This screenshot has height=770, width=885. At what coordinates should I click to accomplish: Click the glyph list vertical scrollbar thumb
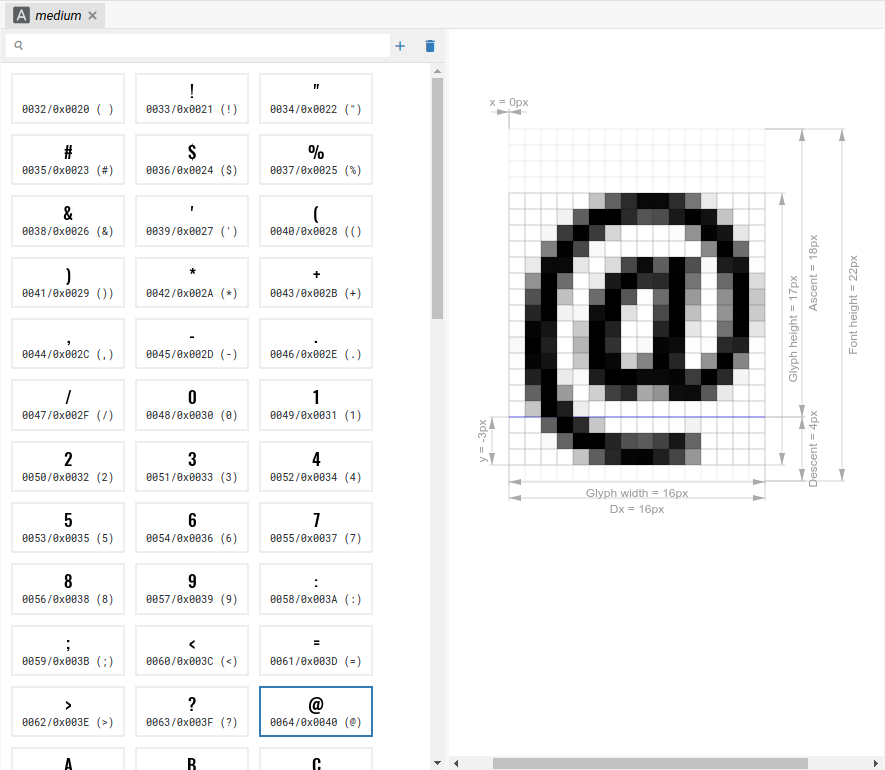(x=437, y=198)
